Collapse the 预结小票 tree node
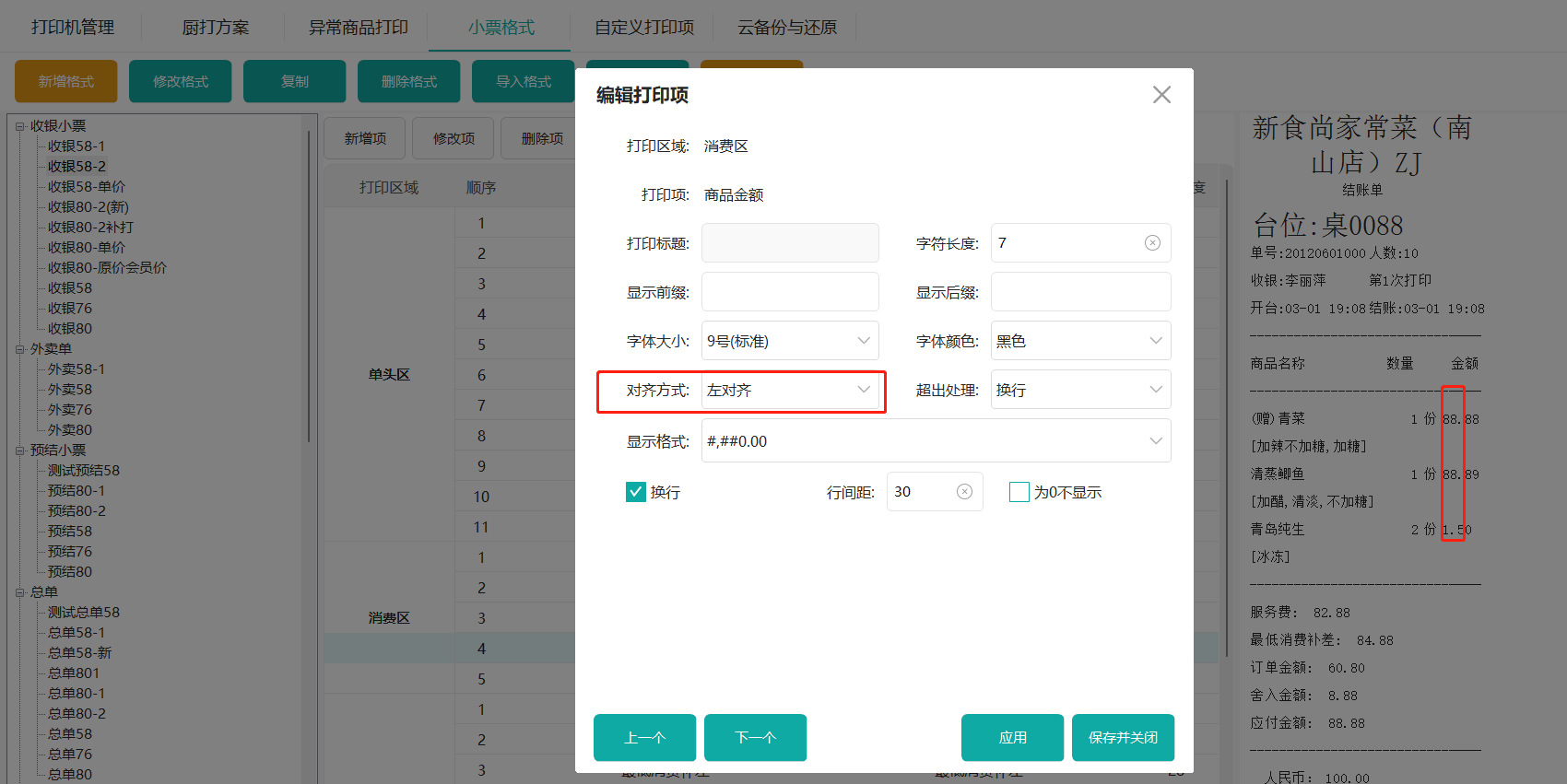 click(x=20, y=451)
